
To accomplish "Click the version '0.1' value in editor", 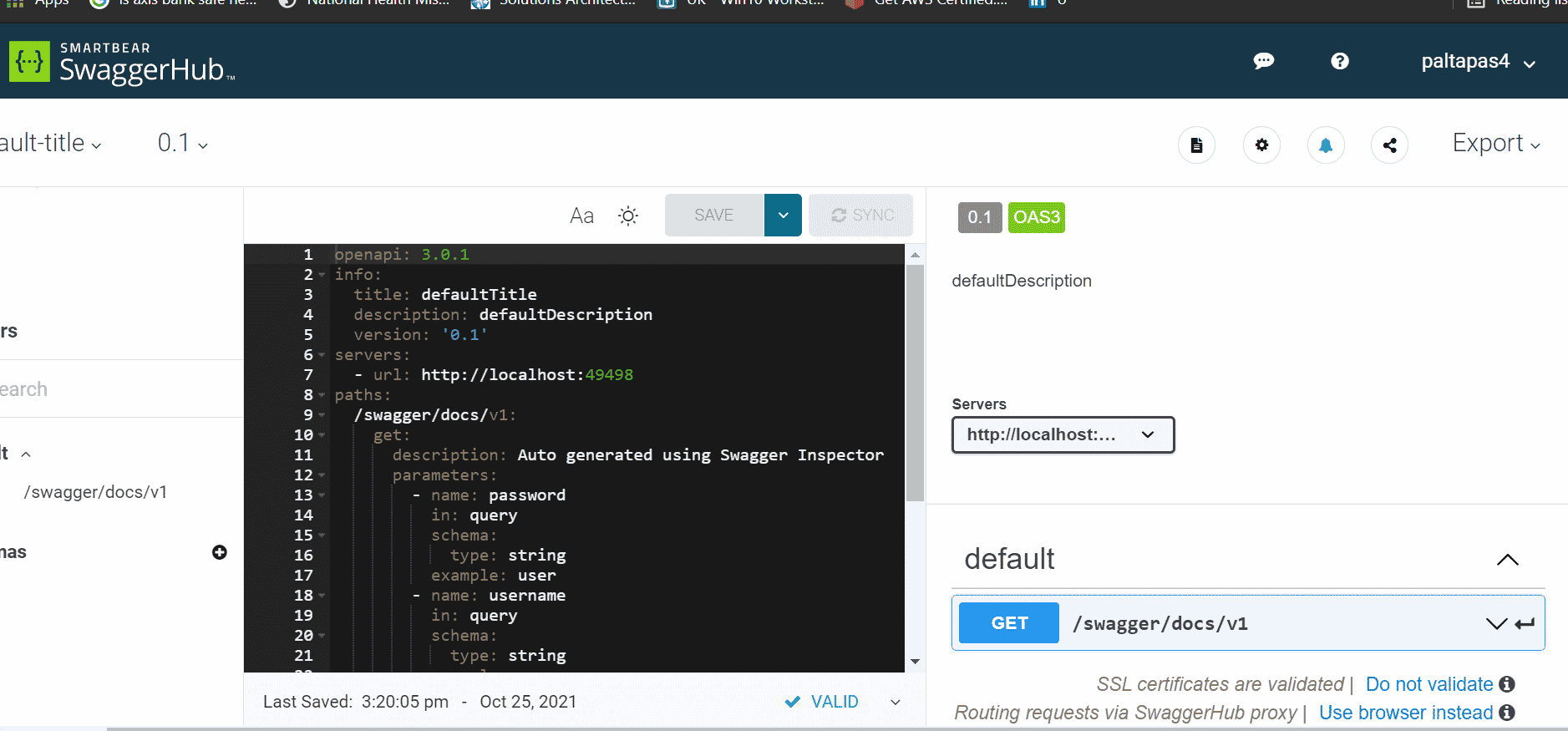I will point(464,335).
